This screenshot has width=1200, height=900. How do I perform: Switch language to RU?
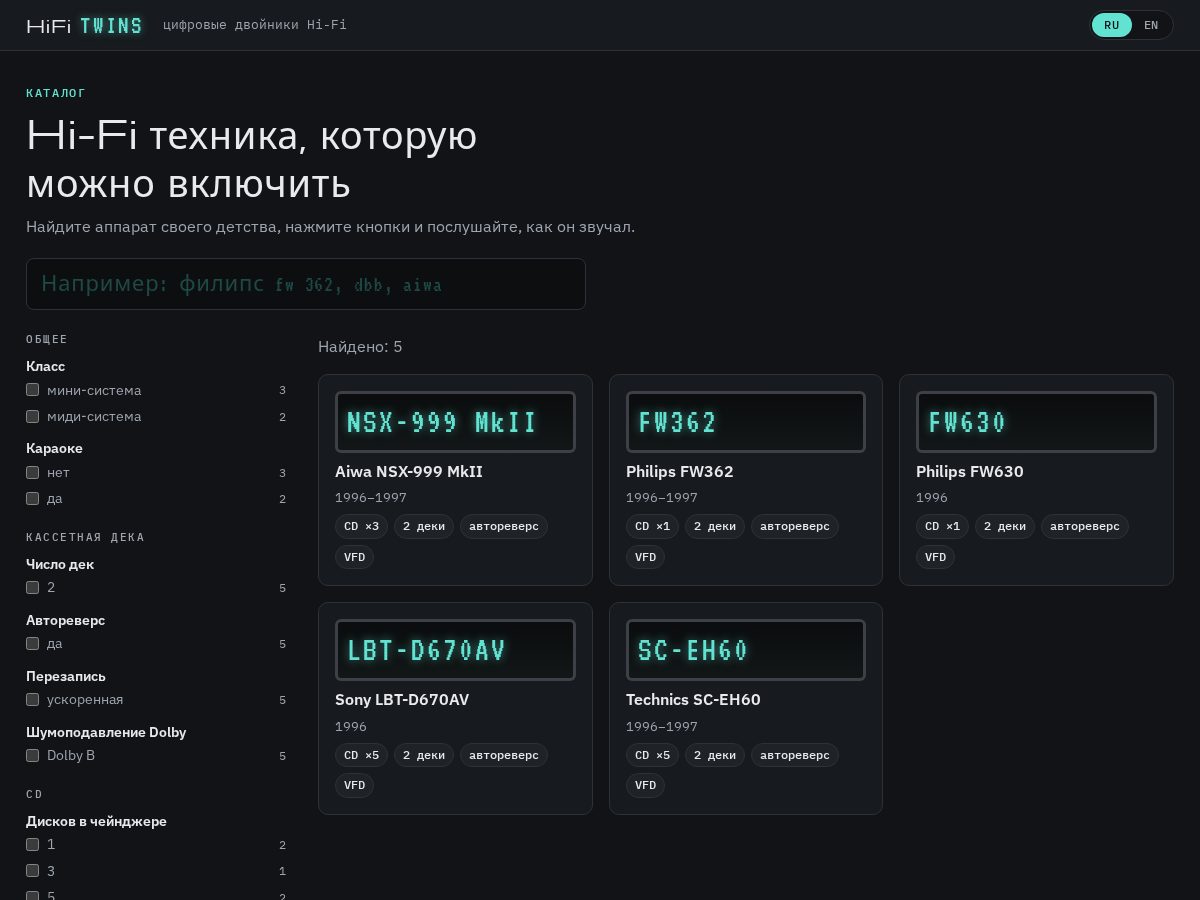[x=1112, y=25]
